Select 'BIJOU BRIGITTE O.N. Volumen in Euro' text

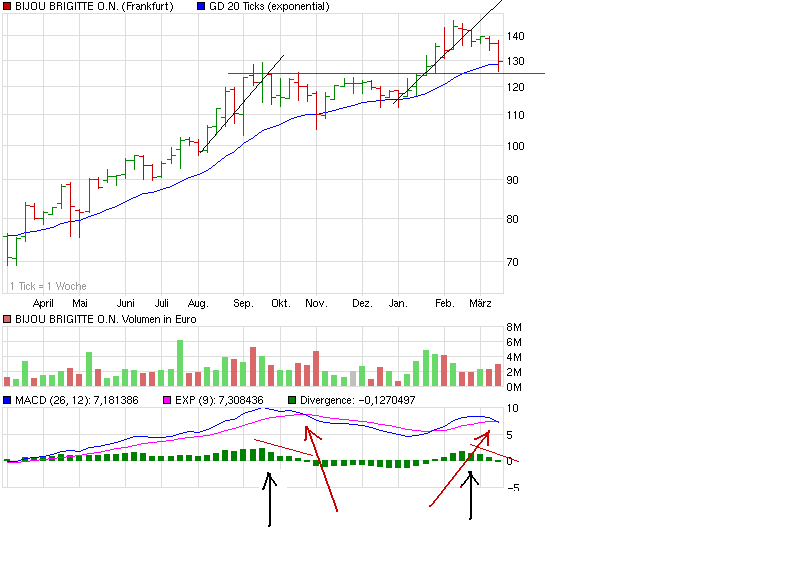tap(106, 319)
